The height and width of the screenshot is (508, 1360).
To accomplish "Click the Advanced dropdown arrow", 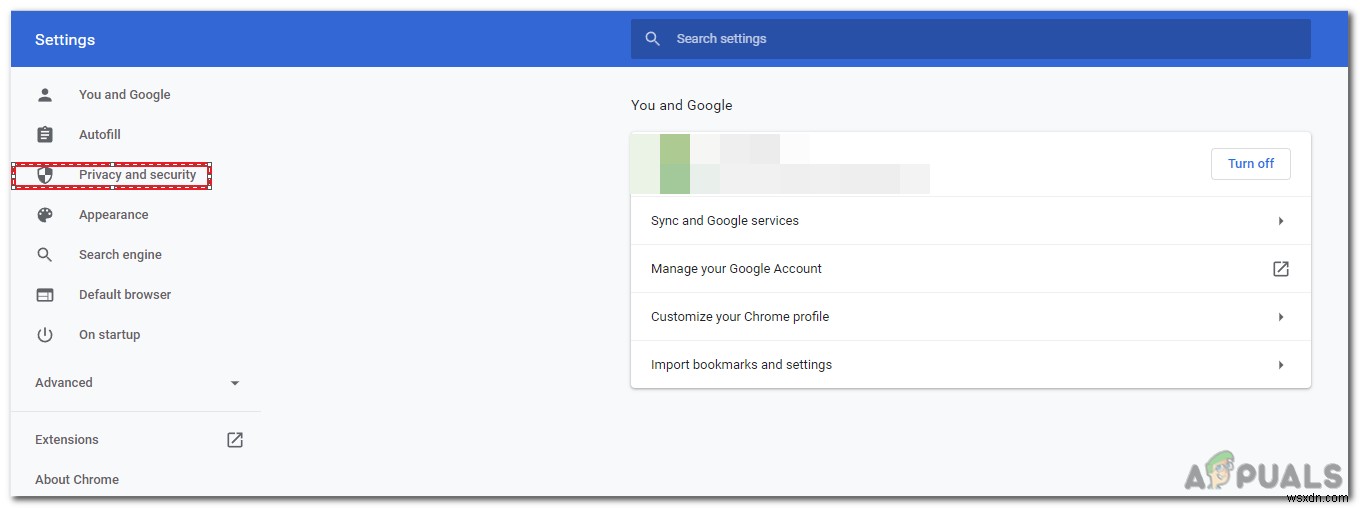I will [x=235, y=383].
